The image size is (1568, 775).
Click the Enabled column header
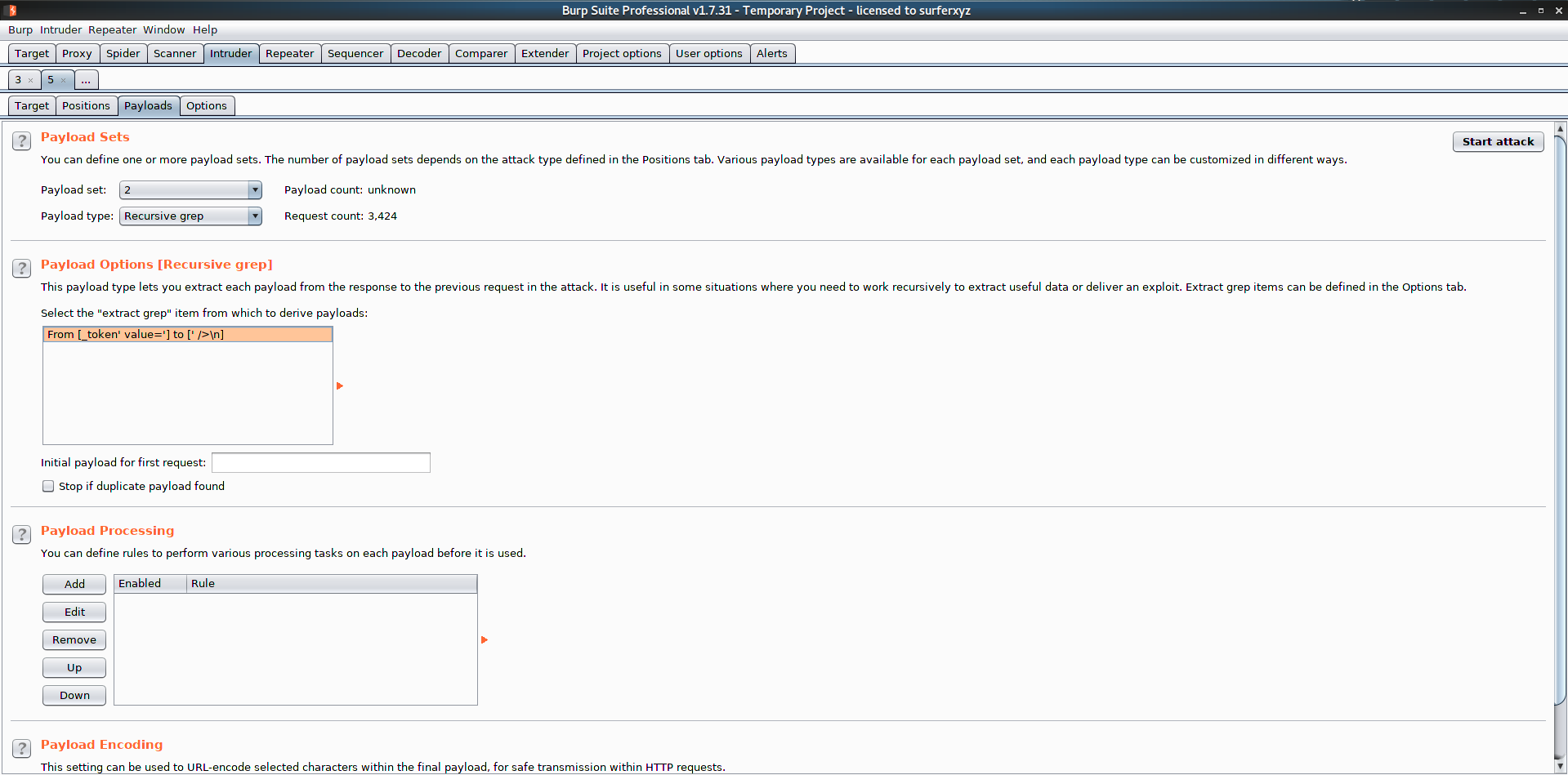click(150, 583)
